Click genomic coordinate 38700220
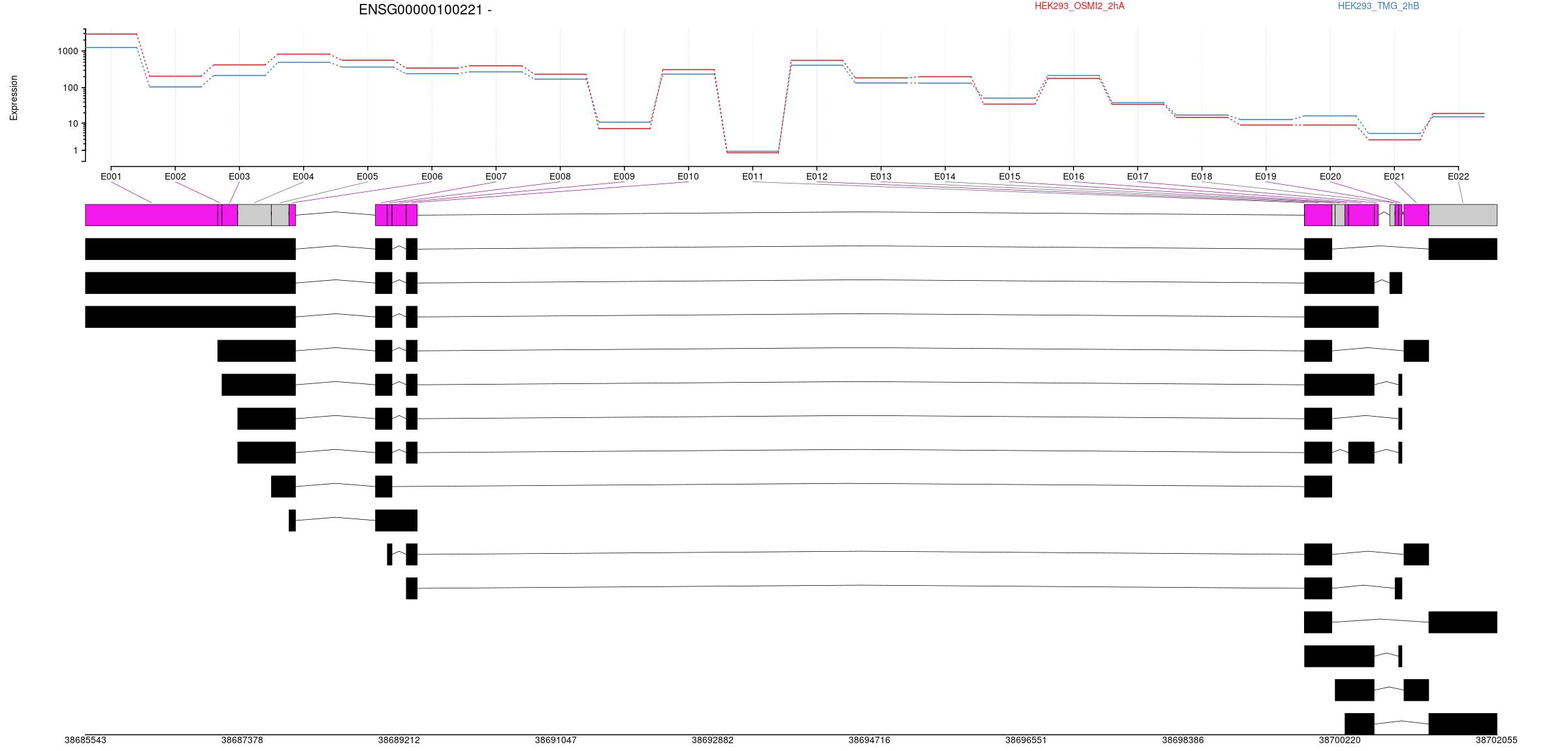 point(1339,740)
